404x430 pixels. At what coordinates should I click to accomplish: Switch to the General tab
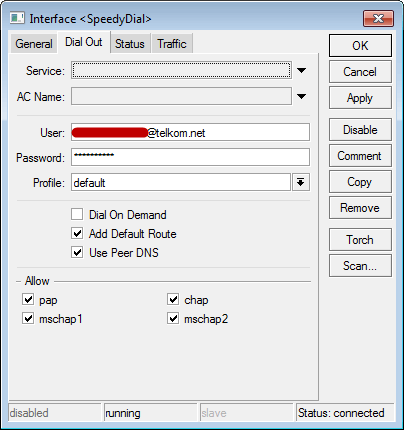coord(34,44)
